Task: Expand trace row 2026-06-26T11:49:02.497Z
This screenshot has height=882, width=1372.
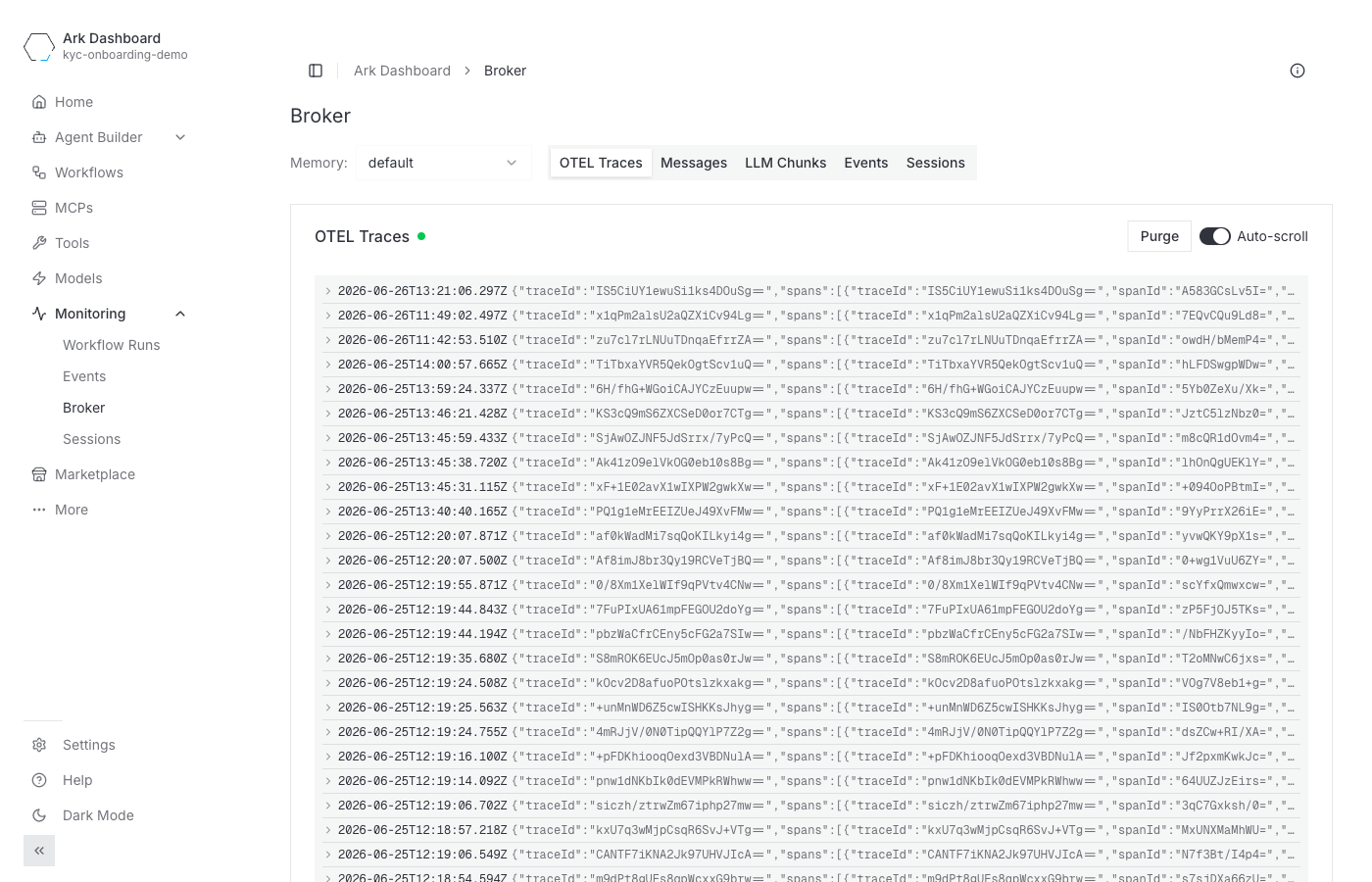Action: coord(328,316)
